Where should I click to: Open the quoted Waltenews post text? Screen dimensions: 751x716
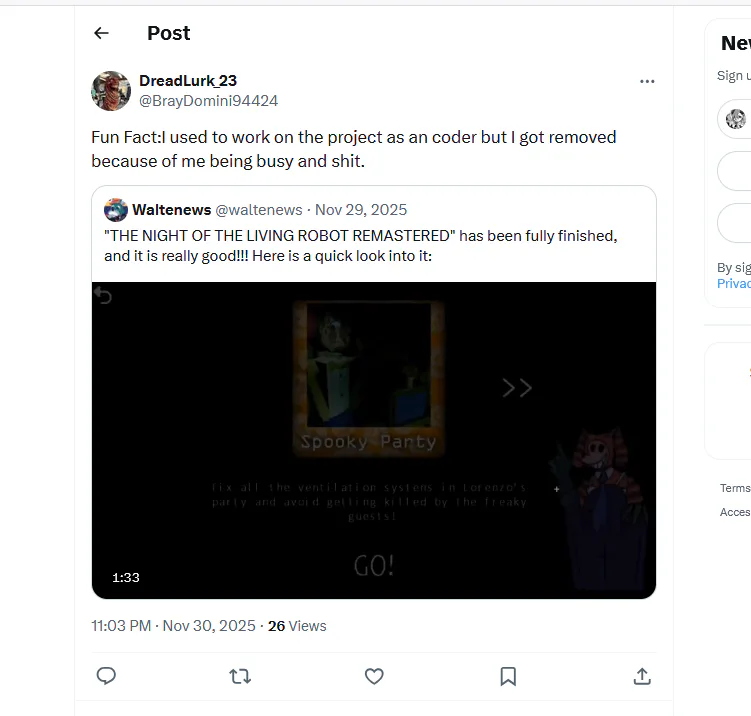pos(360,245)
